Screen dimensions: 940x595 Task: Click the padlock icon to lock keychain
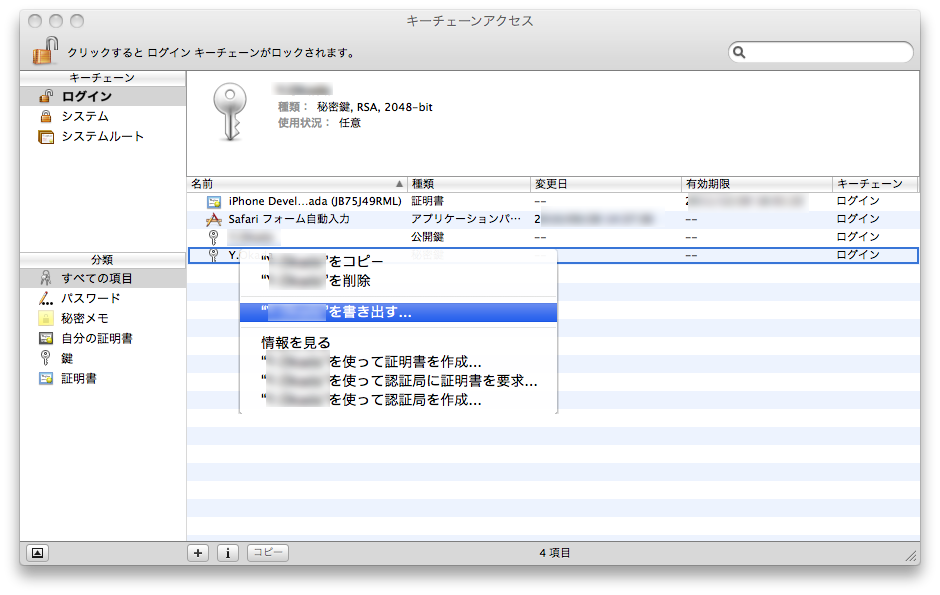(45, 50)
